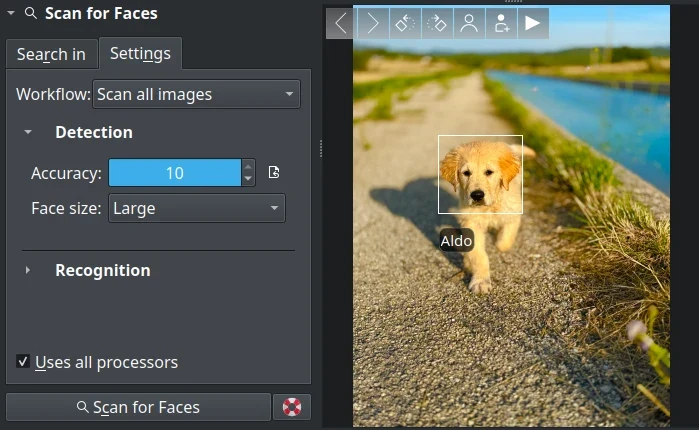
Task: Open the Face size dropdown
Action: pos(197,208)
